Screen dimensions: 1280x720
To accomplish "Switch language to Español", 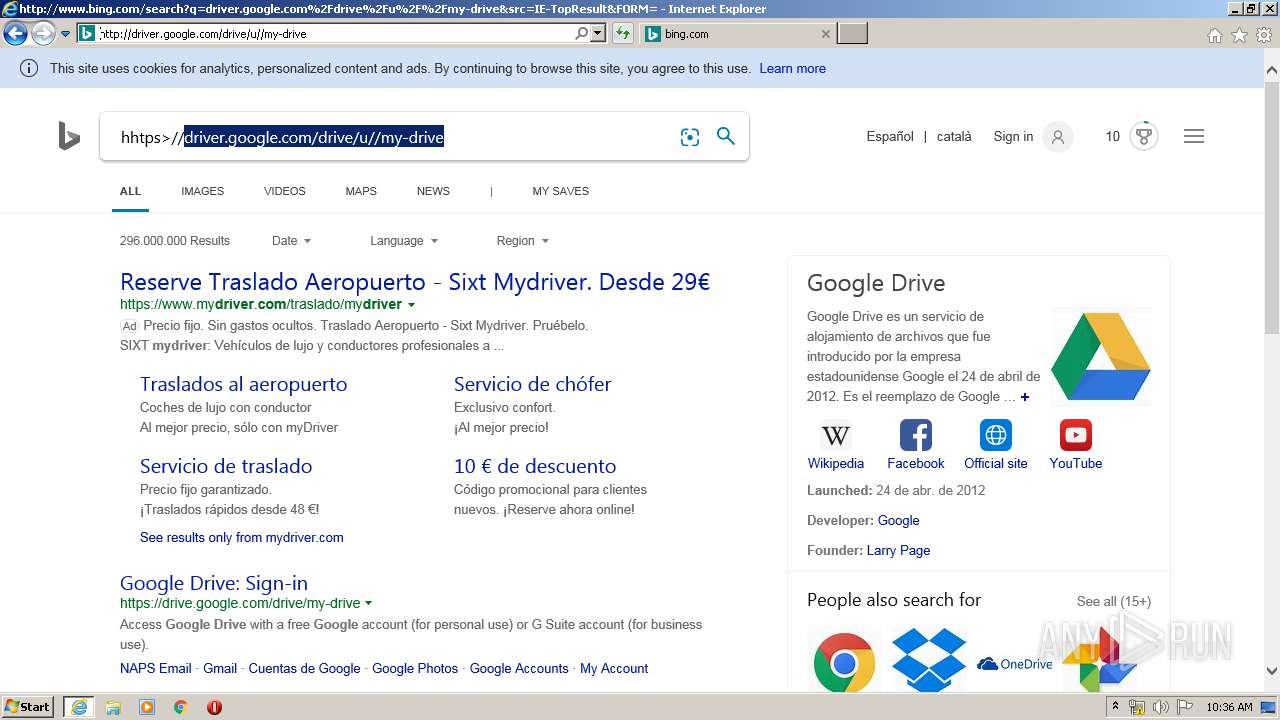I will [890, 137].
